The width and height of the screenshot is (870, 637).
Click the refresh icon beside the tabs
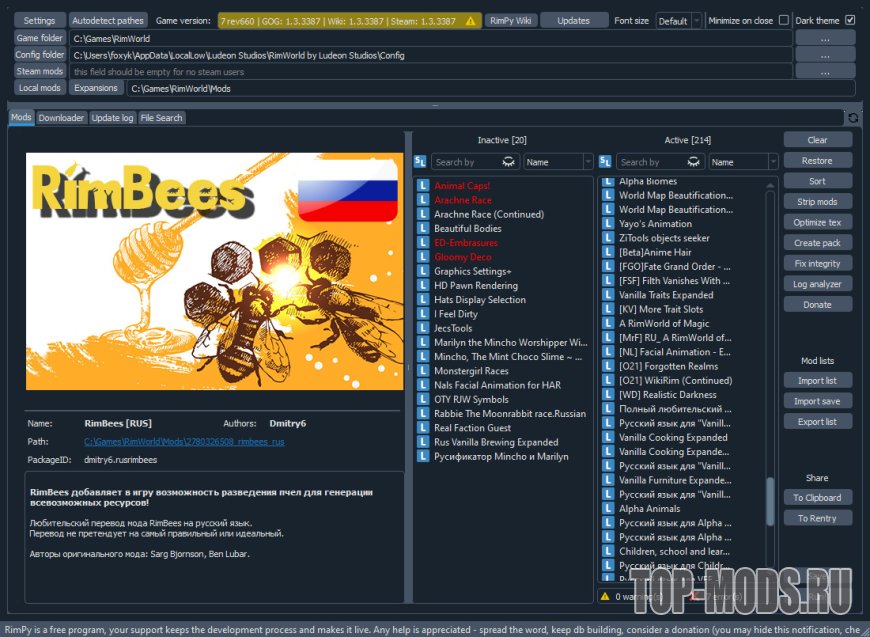pos(853,118)
